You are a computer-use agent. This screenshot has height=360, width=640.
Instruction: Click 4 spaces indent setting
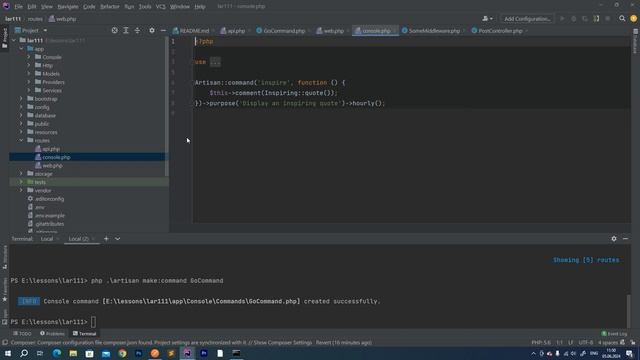pyautogui.click(x=608, y=343)
